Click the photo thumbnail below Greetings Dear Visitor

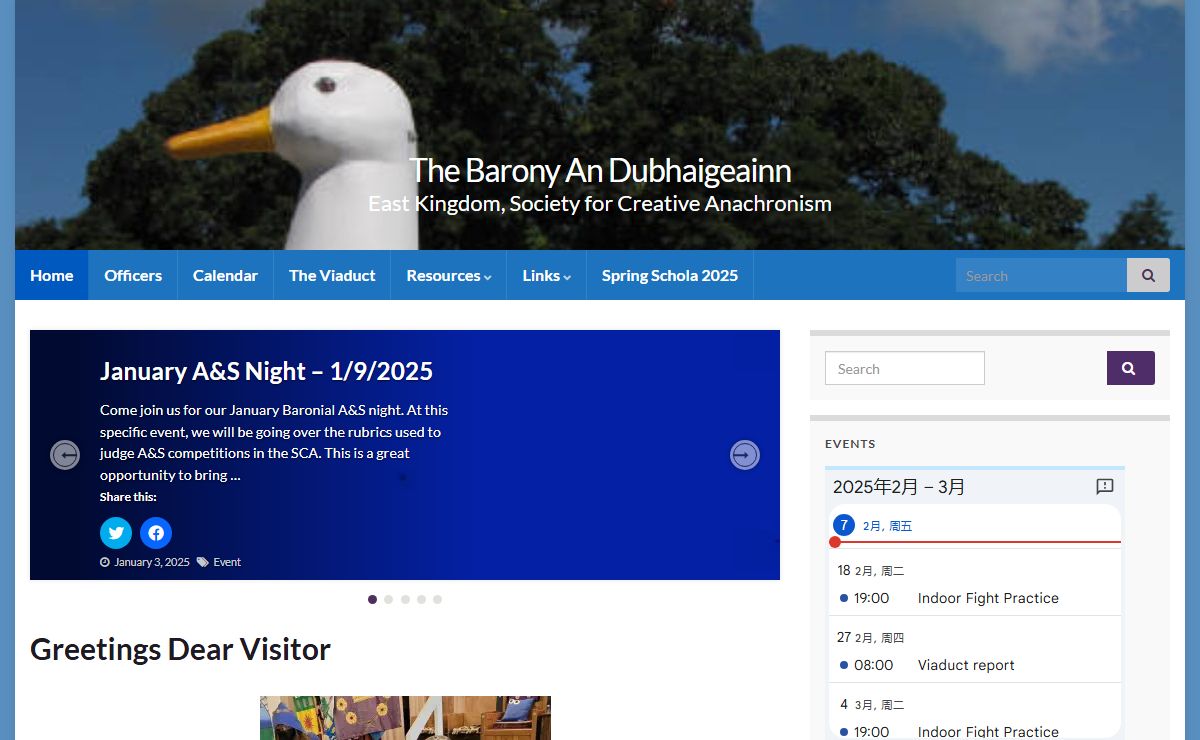[x=405, y=718]
